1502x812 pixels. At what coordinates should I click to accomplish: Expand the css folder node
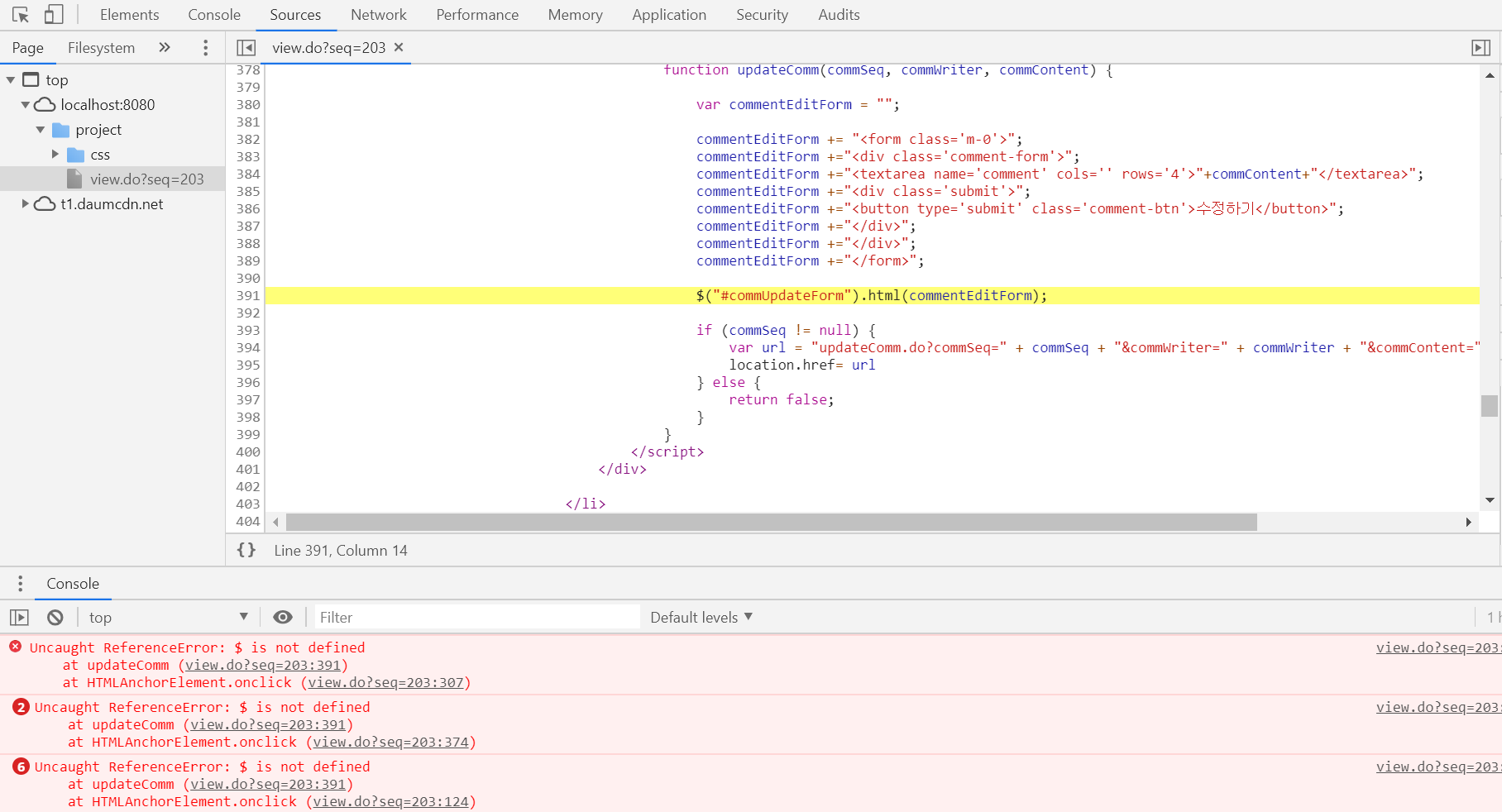point(55,155)
